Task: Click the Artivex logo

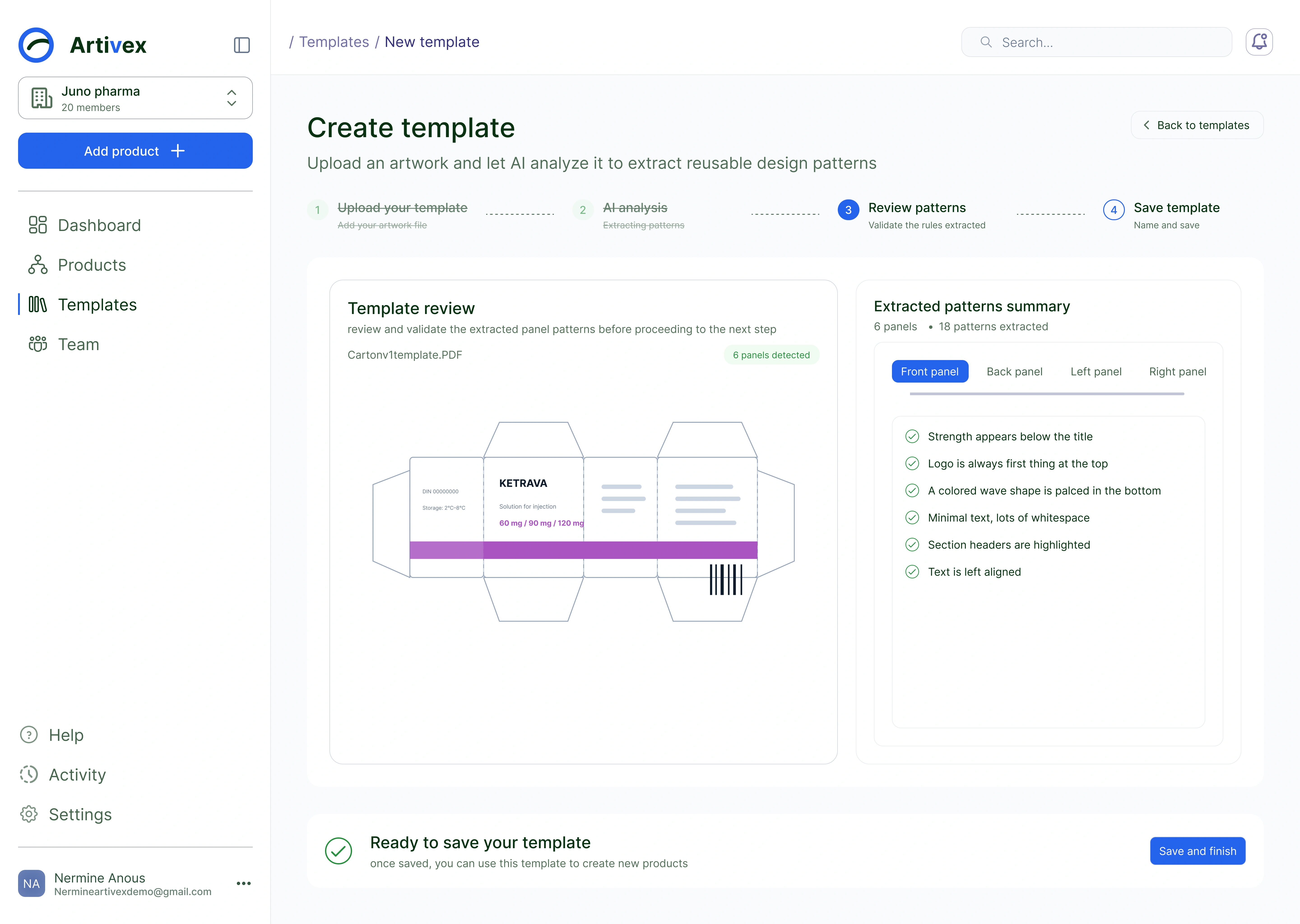Action: (83, 45)
